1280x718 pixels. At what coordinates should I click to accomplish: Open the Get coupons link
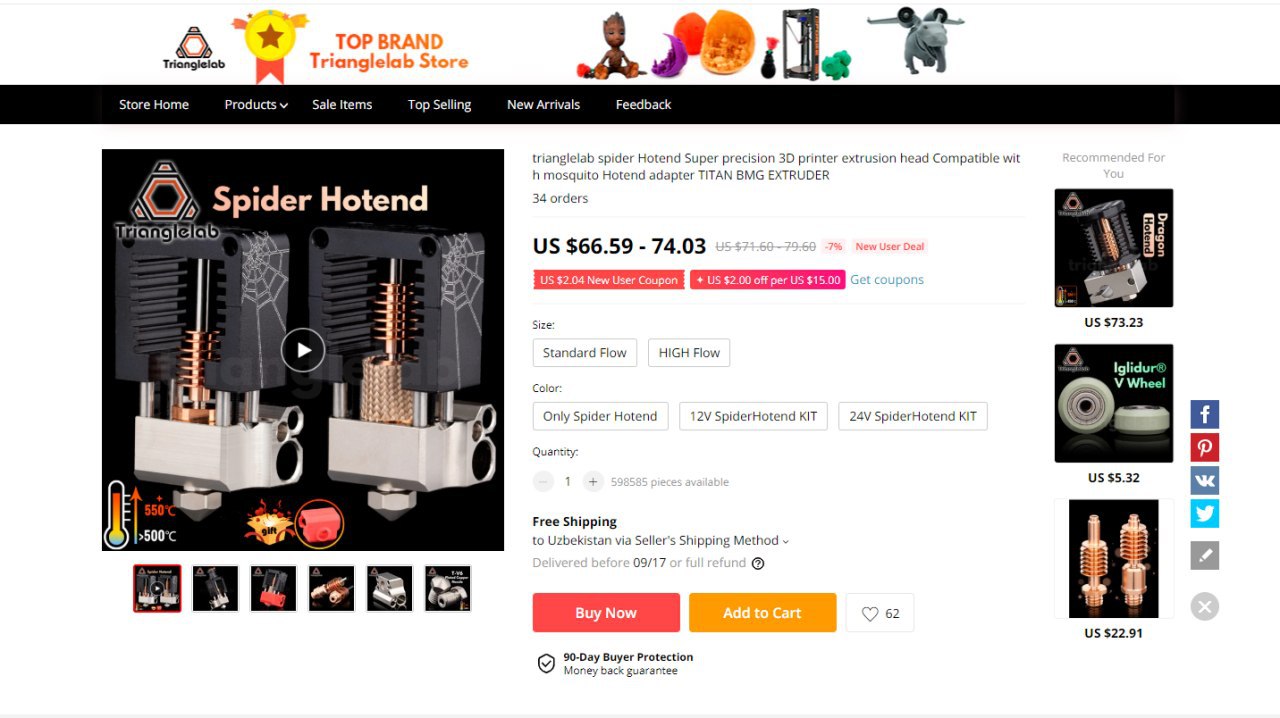click(x=887, y=280)
